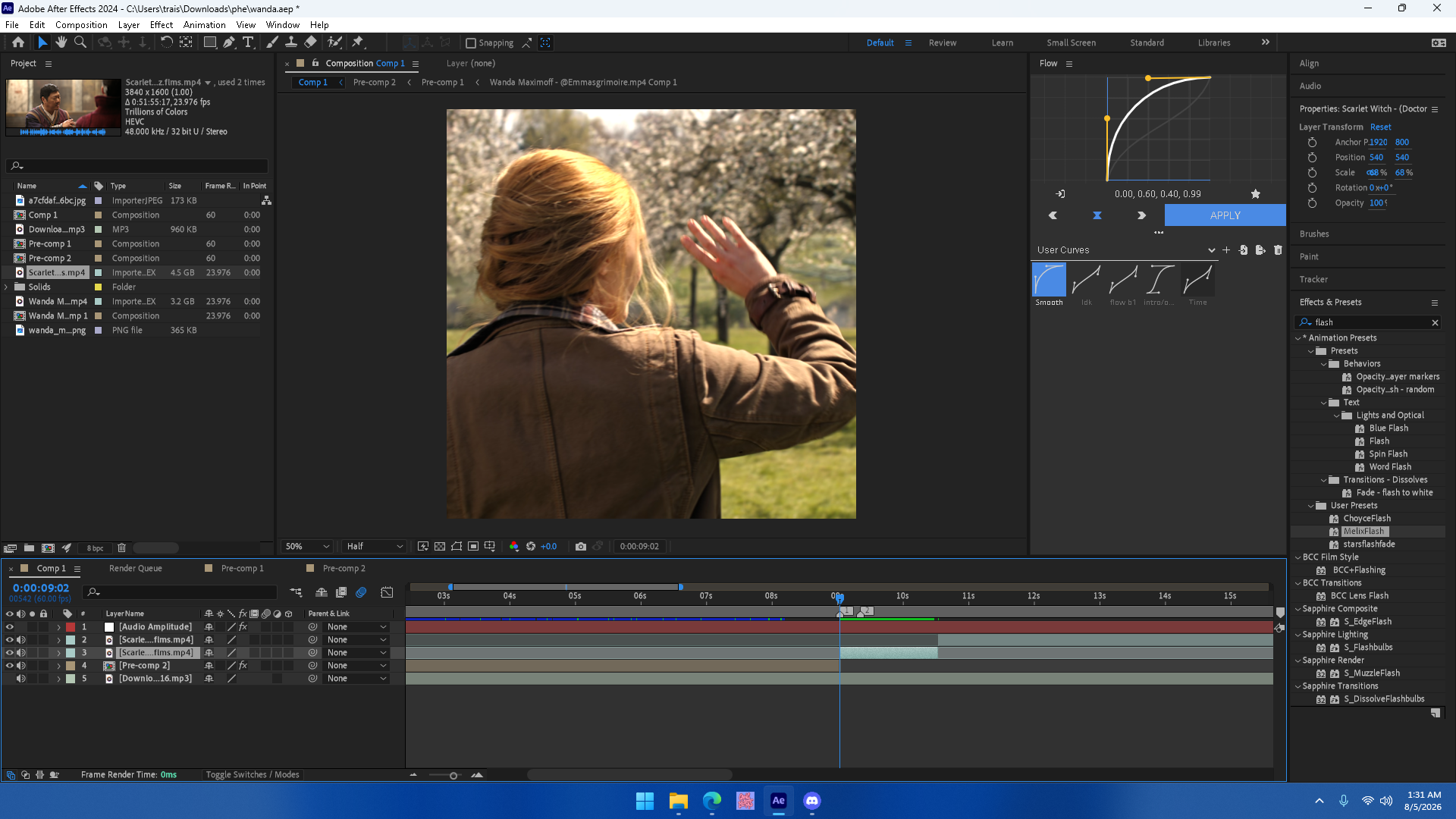Reset the Layer Transform properties
Screen dimensions: 1456x819
(x=1380, y=127)
